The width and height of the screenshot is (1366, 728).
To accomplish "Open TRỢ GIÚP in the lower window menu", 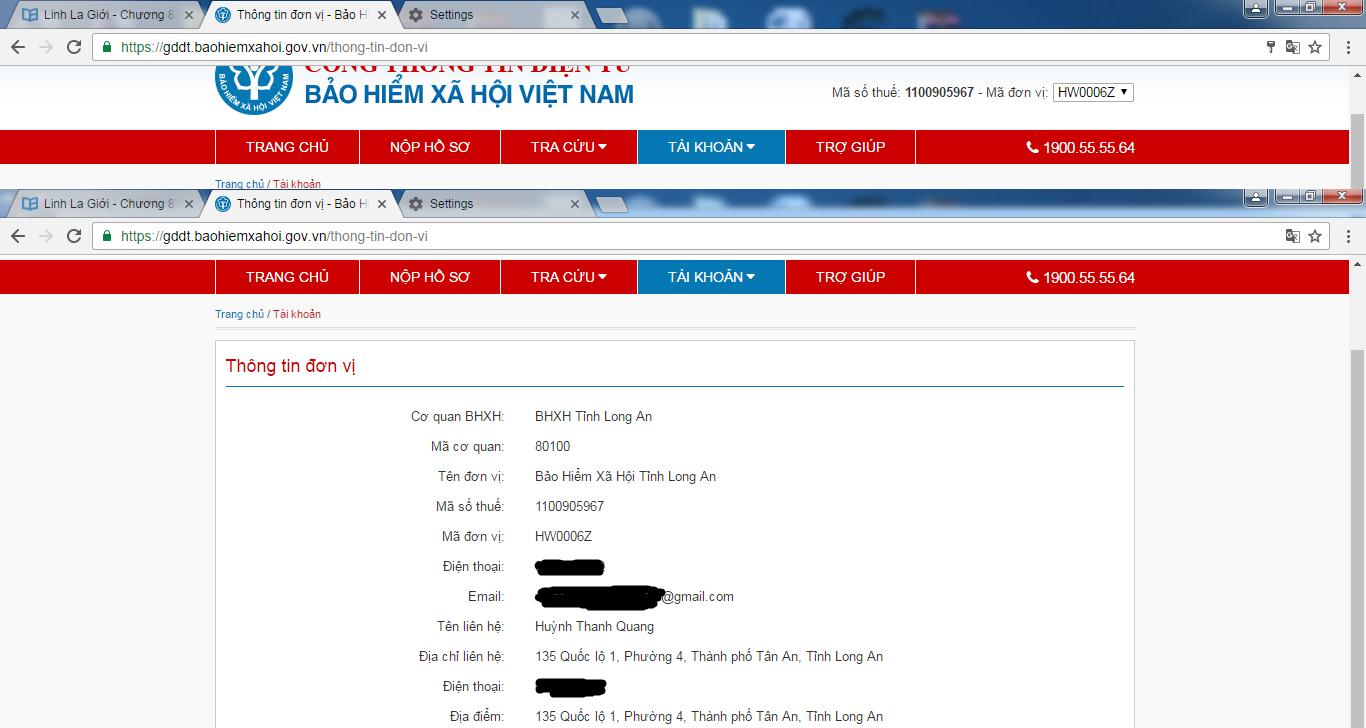I will (x=850, y=277).
